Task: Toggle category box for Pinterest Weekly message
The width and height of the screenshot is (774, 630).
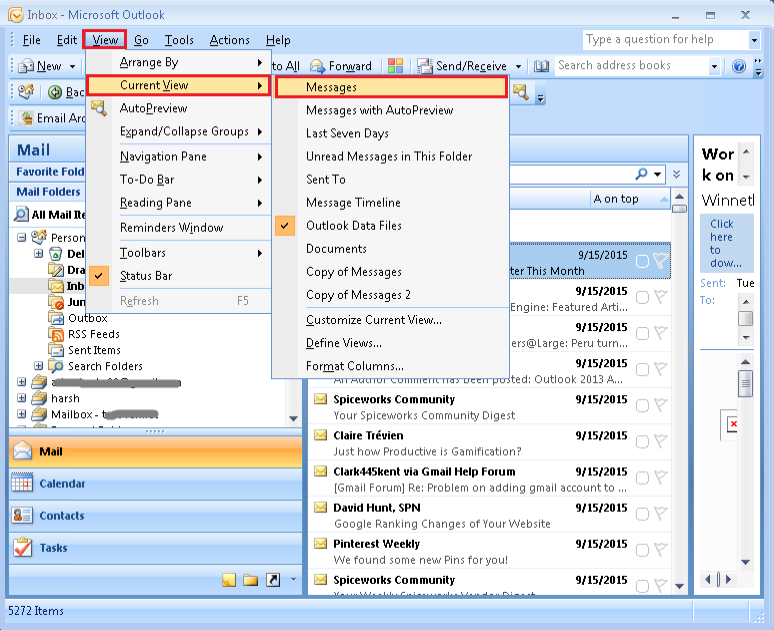Action: 642,550
